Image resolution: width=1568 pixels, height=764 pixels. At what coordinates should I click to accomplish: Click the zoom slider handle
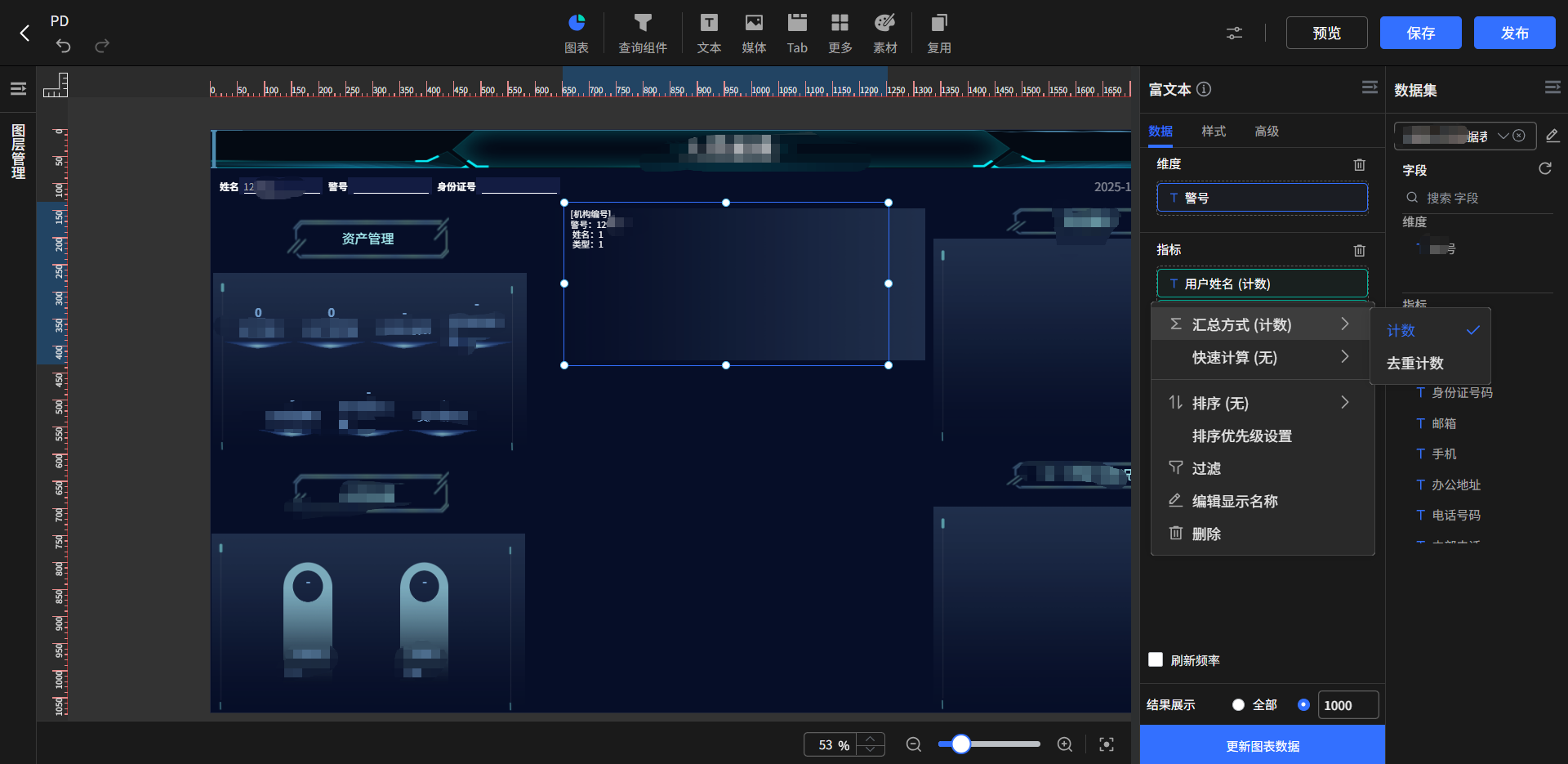(961, 744)
